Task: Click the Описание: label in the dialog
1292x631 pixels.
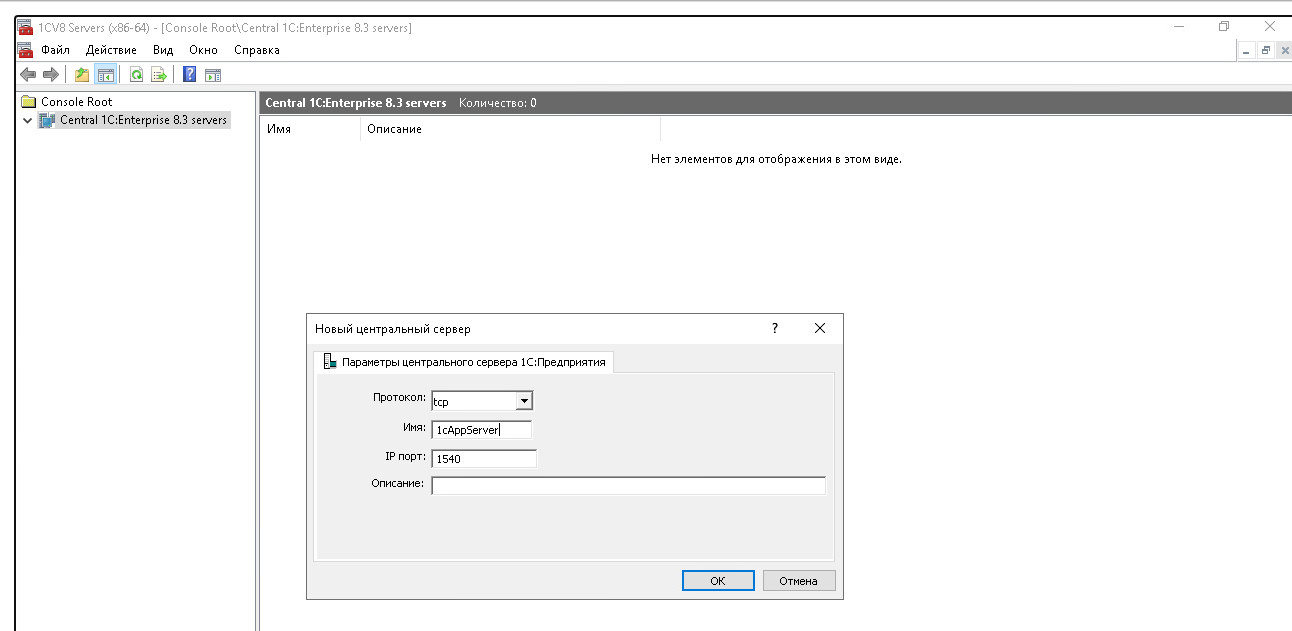Action: tap(398, 484)
